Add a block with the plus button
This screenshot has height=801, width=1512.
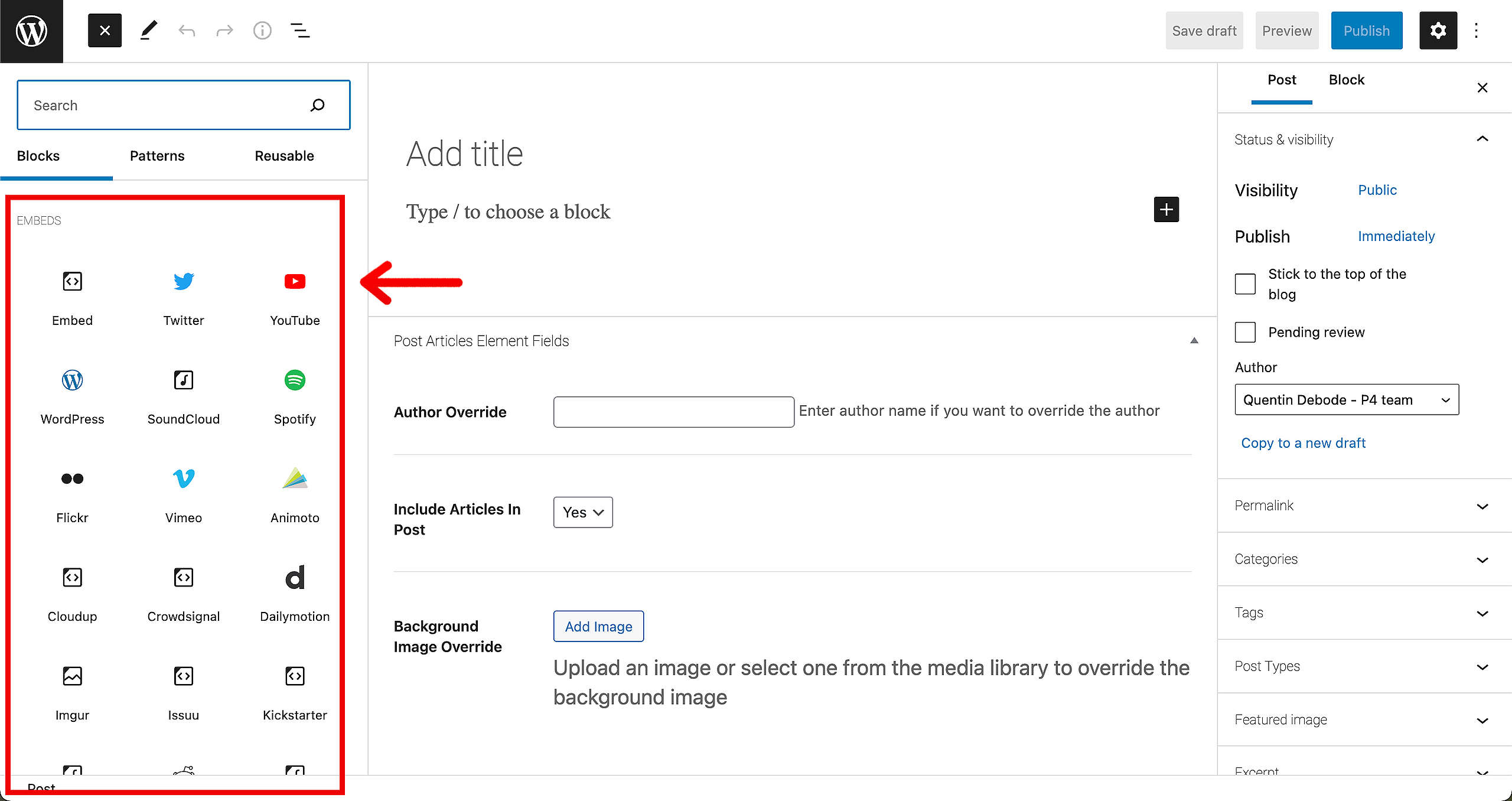click(1166, 210)
